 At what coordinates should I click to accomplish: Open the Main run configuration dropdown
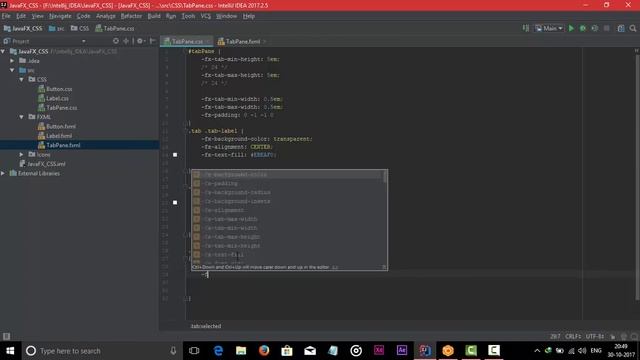click(x=549, y=28)
